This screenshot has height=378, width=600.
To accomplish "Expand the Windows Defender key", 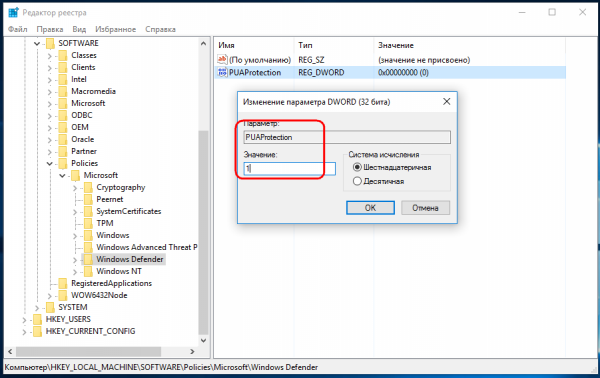I will click(x=75, y=260).
